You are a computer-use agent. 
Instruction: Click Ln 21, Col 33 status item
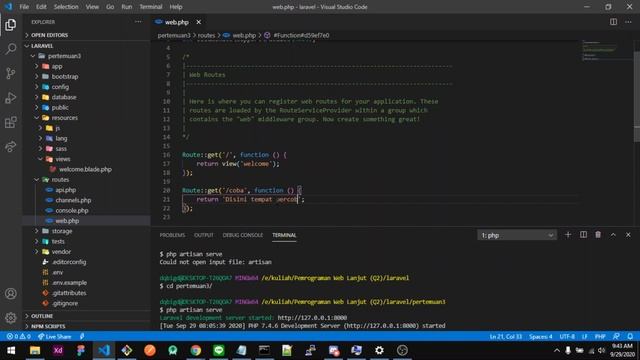coord(506,336)
